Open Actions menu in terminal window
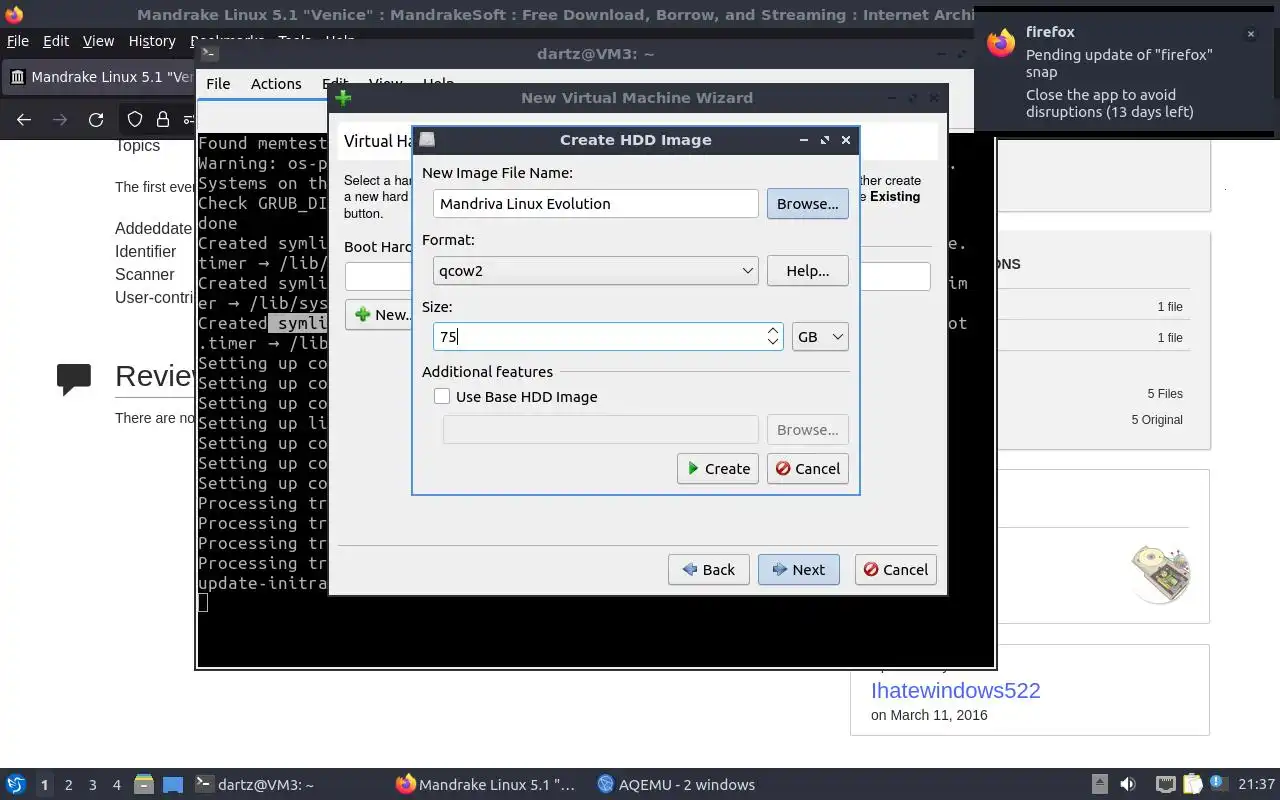Image resolution: width=1280 pixels, height=800 pixels. pos(276,84)
